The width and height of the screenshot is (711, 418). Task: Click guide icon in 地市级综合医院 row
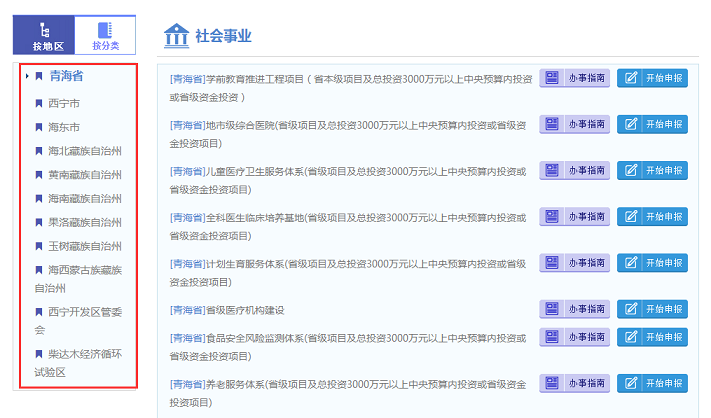coord(552,124)
